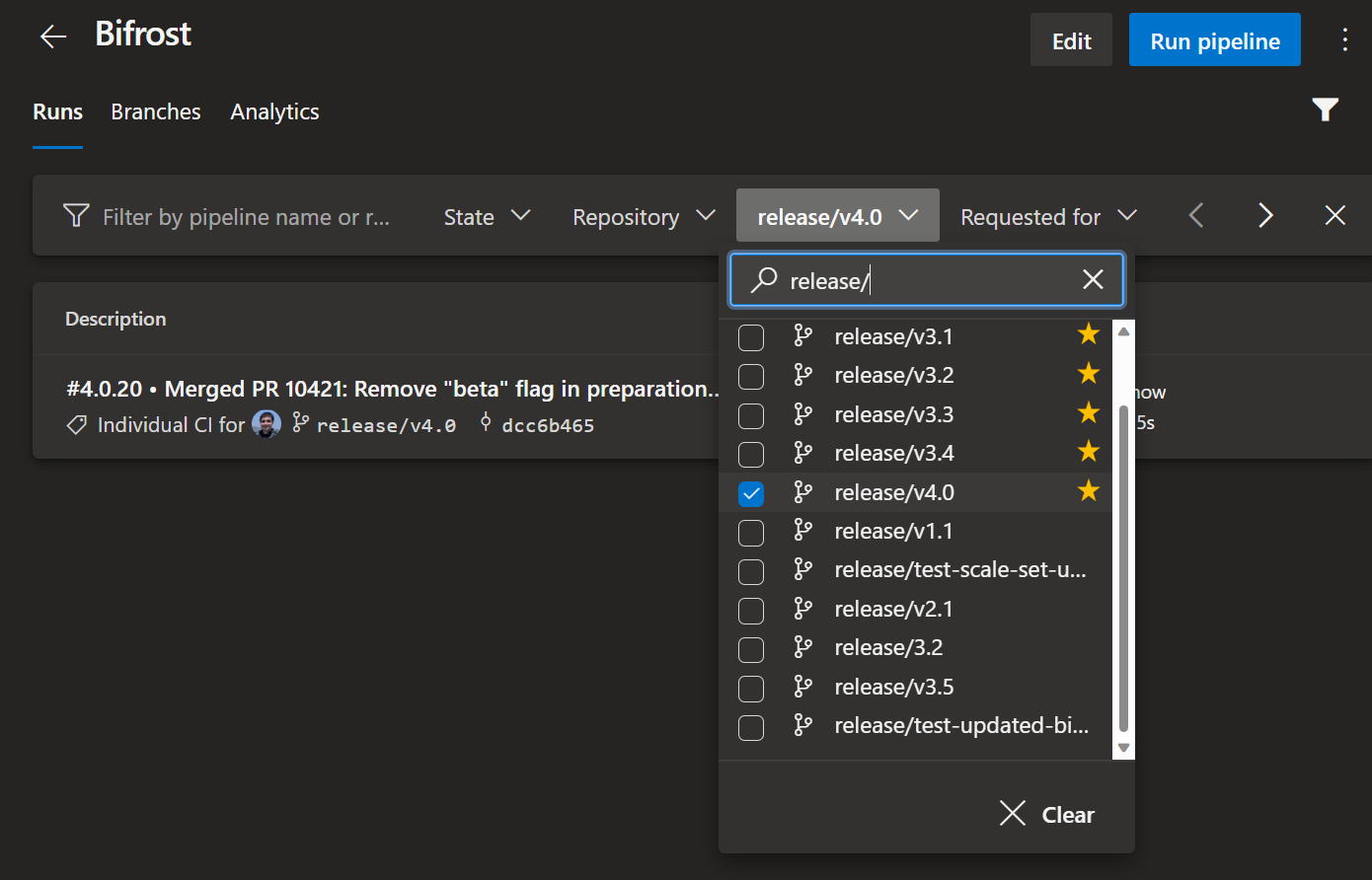Collapse the release/v4.0 branch dropdown

click(x=838, y=216)
